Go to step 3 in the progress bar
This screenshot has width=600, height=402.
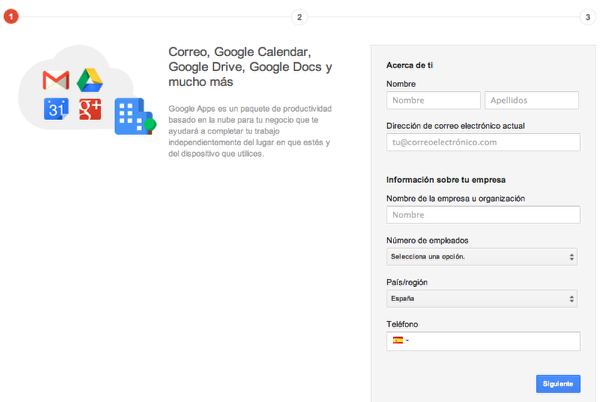click(x=587, y=16)
